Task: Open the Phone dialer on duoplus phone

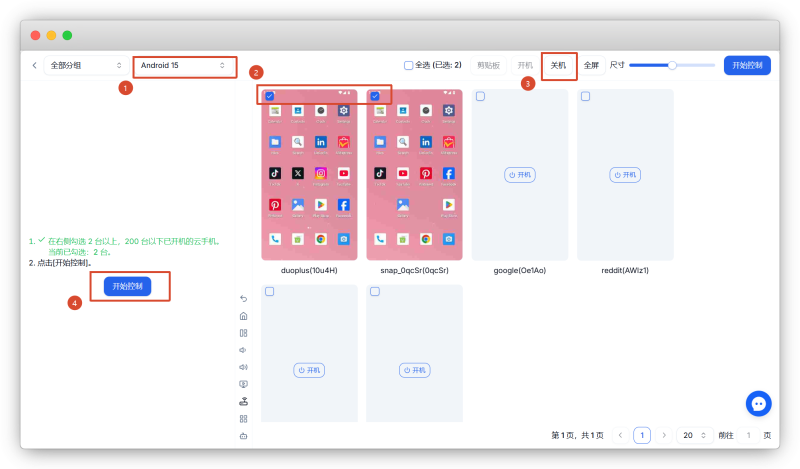Action: click(274, 239)
